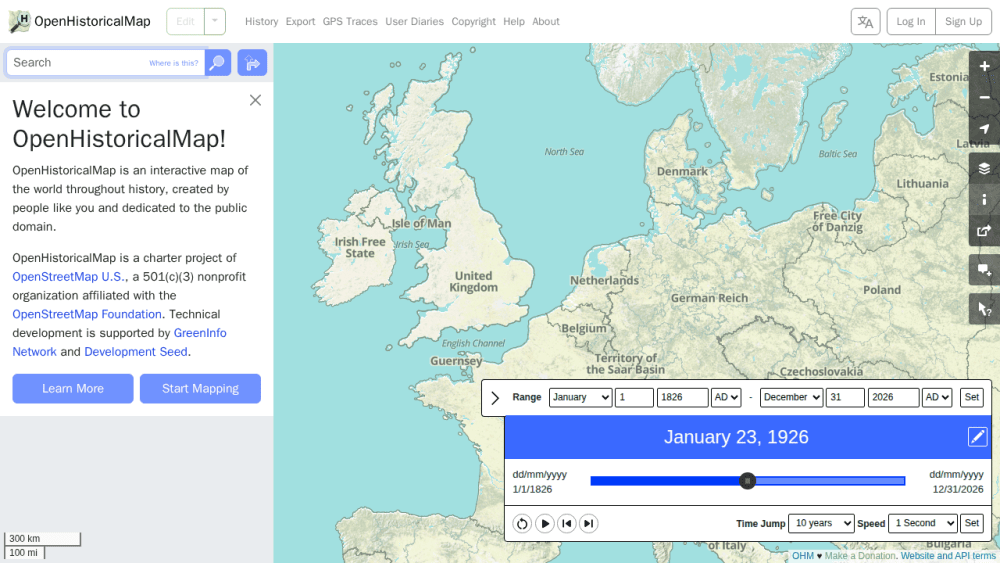Add a note to the map
The image size is (1000, 563).
tap(984, 270)
